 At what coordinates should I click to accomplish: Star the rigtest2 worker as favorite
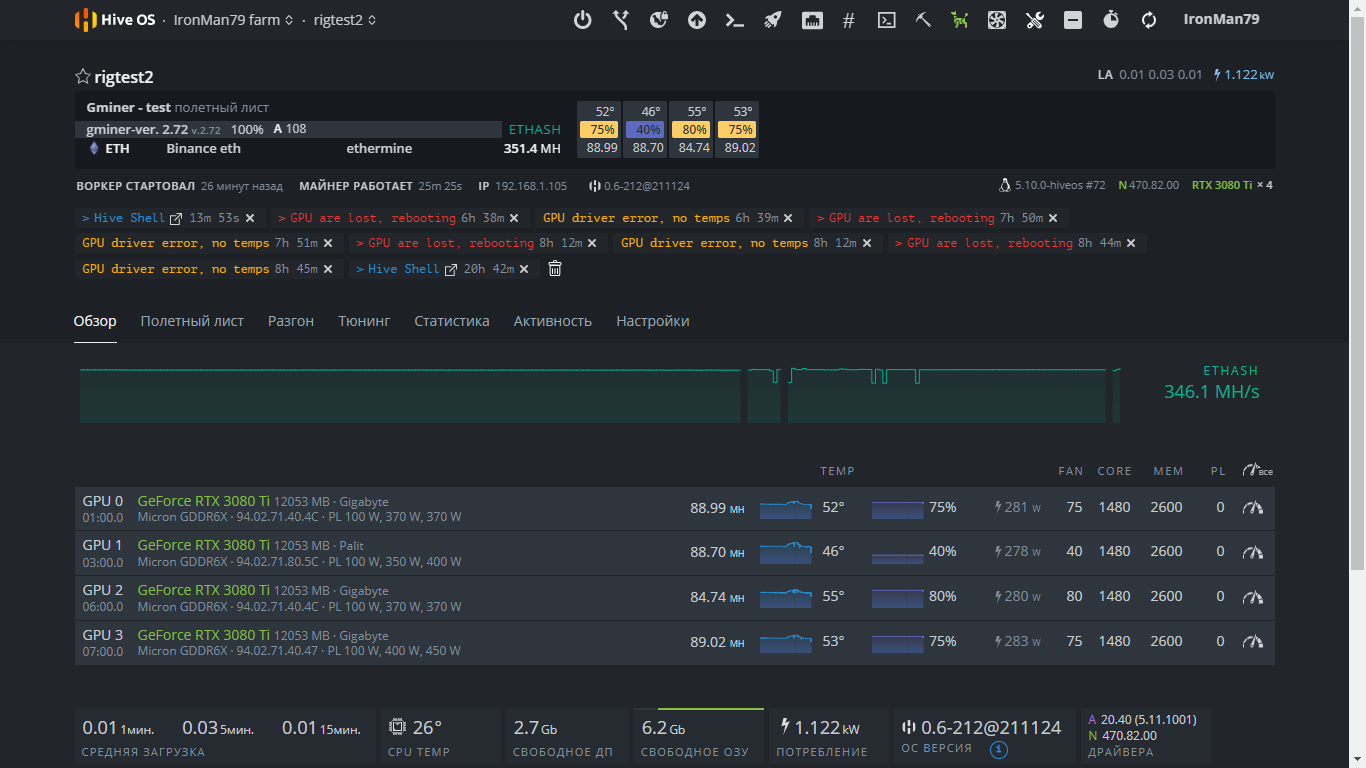tap(81, 76)
